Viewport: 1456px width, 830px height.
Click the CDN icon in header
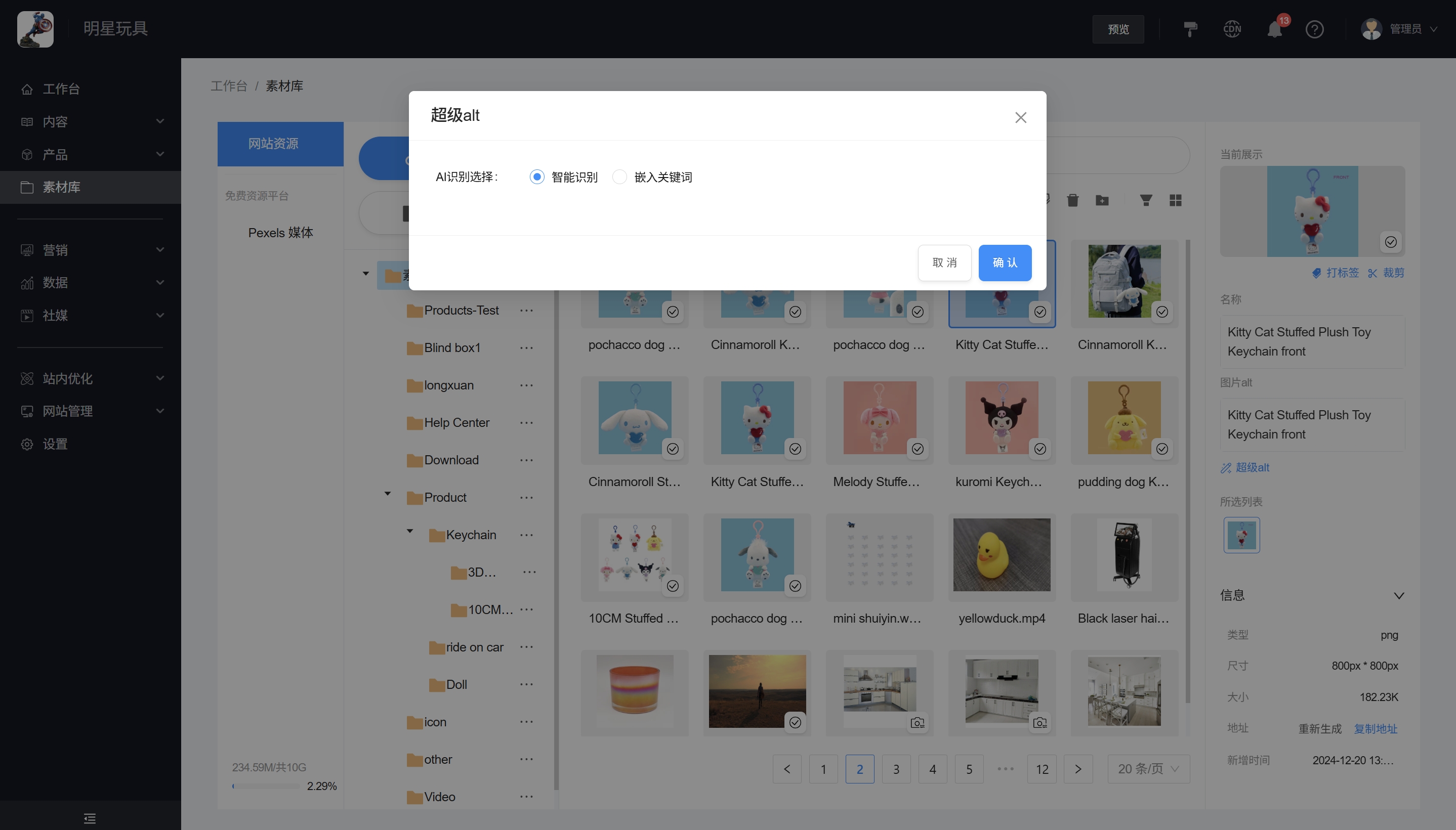pyautogui.click(x=1232, y=29)
